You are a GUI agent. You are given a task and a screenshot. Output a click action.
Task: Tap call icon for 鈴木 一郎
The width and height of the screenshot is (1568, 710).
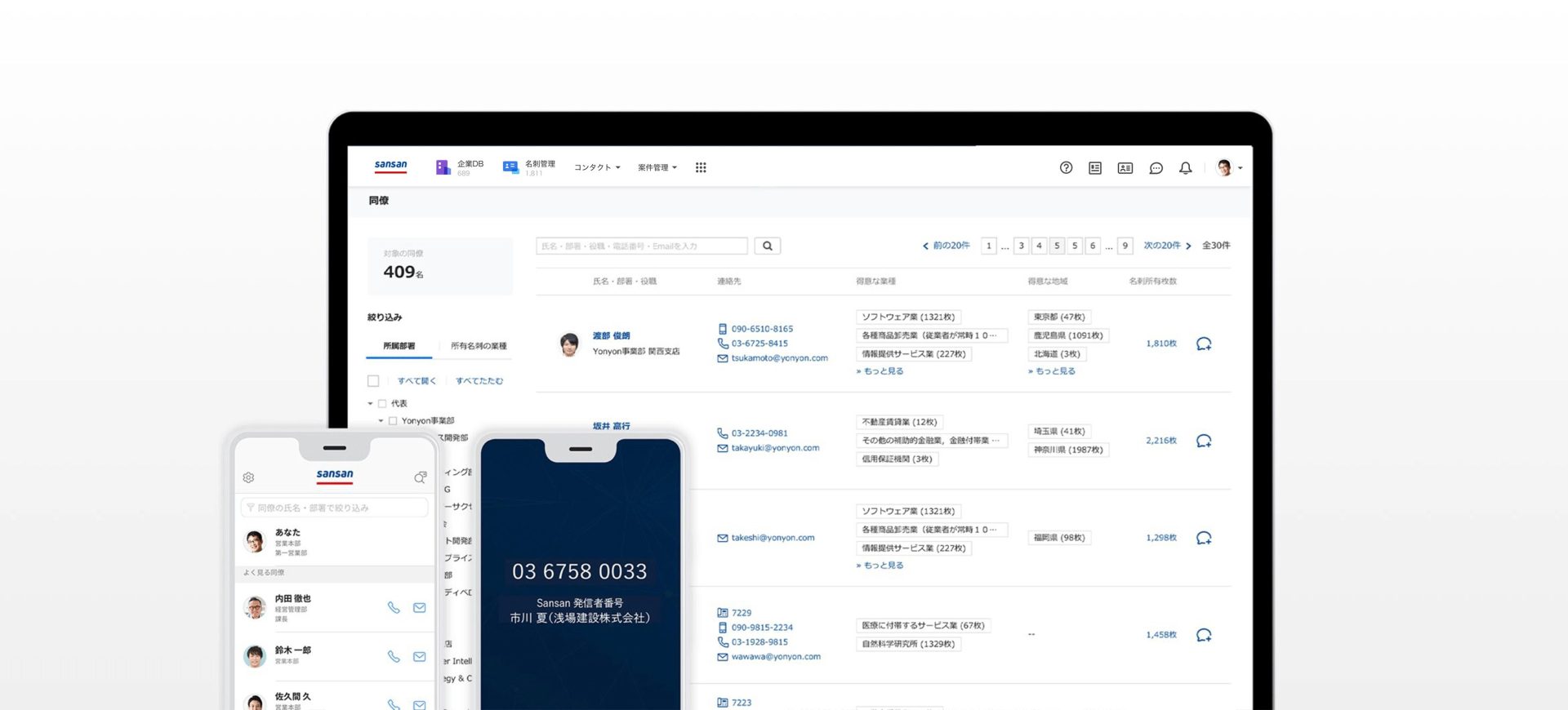(x=394, y=656)
